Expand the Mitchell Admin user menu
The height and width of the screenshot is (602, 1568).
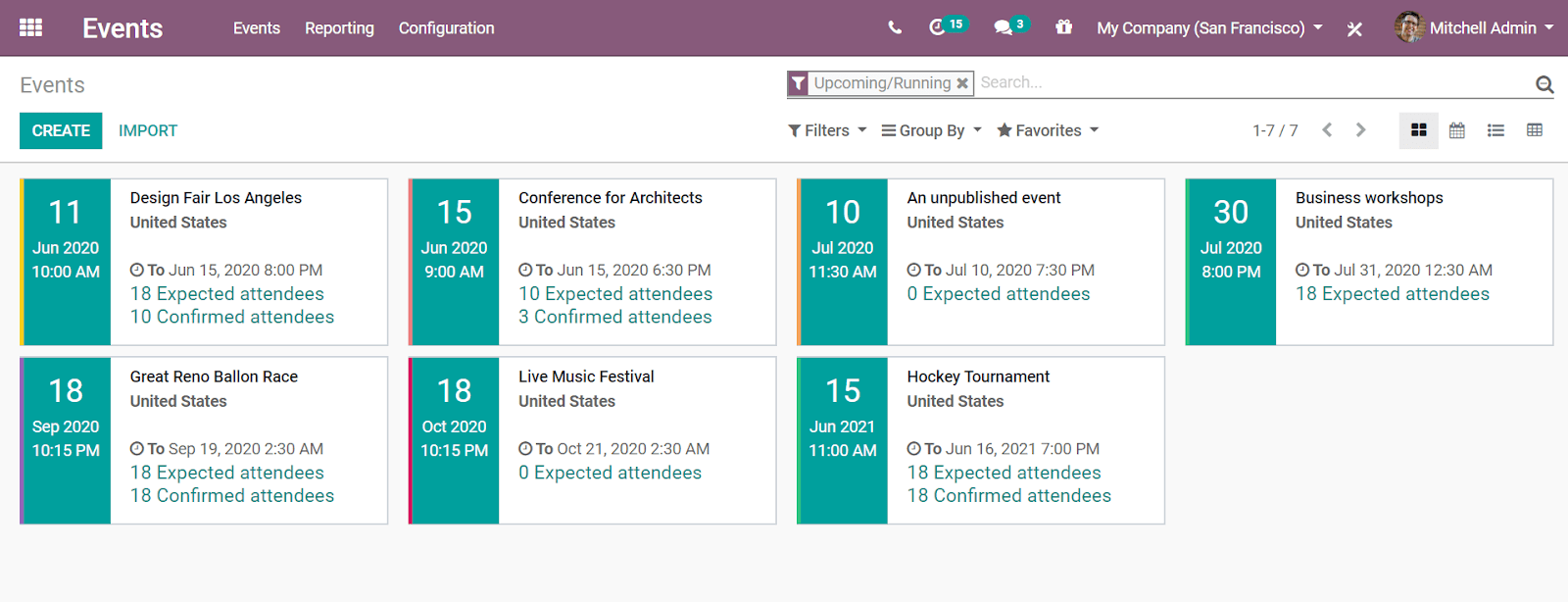point(1492,28)
